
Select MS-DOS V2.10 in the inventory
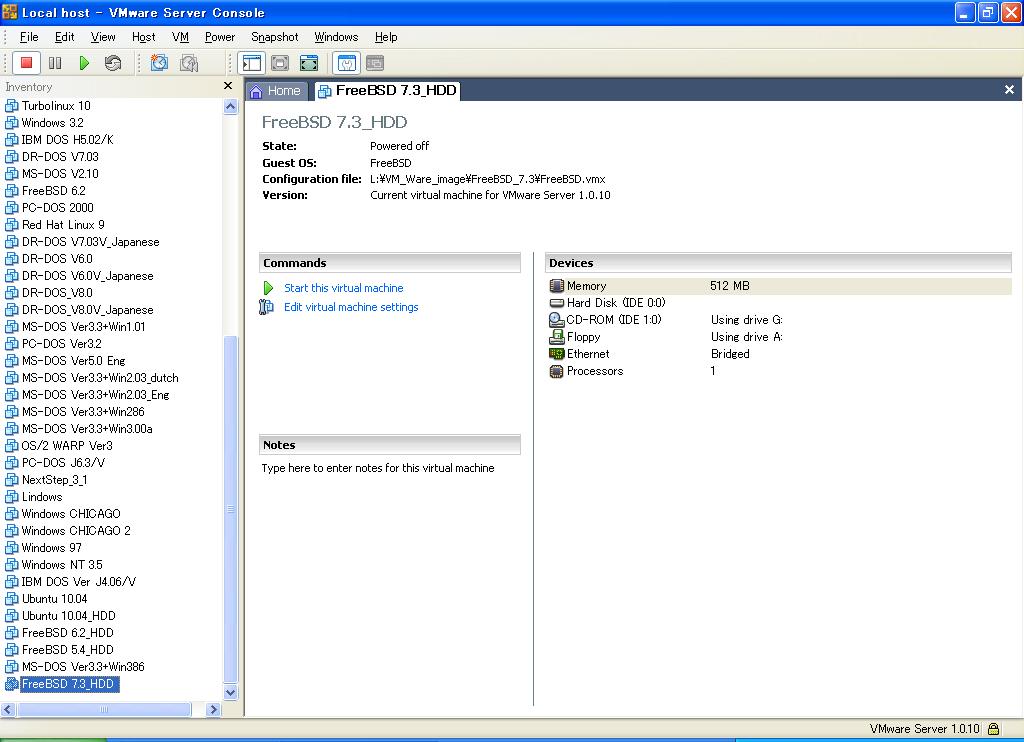tap(60, 174)
